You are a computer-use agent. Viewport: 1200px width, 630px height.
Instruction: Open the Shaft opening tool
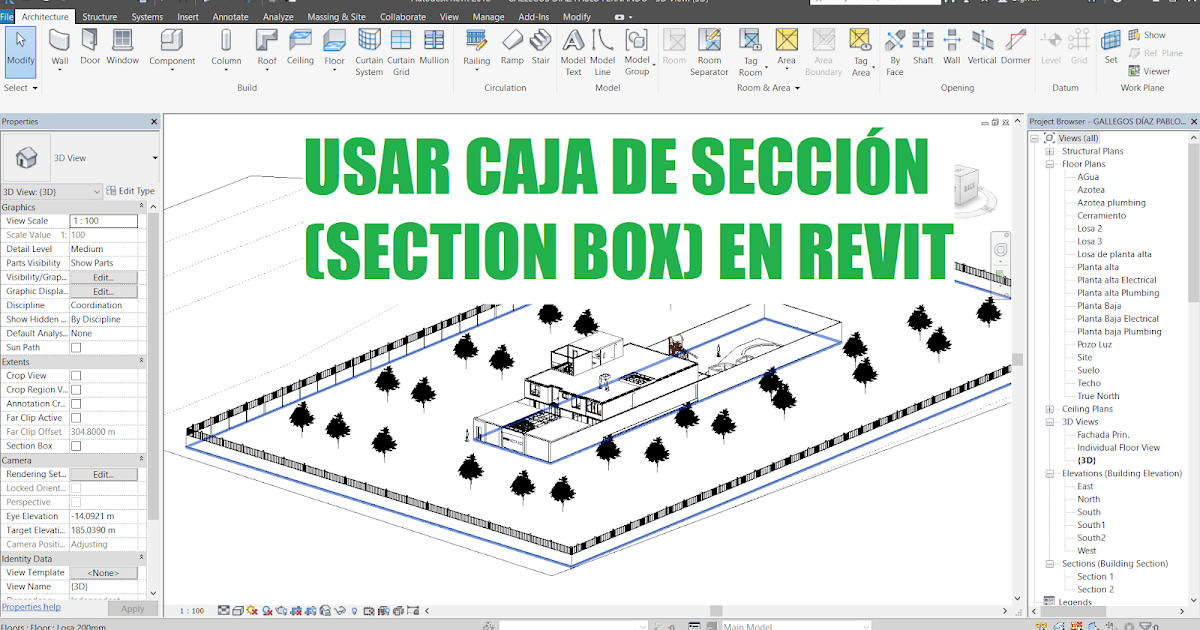click(923, 50)
